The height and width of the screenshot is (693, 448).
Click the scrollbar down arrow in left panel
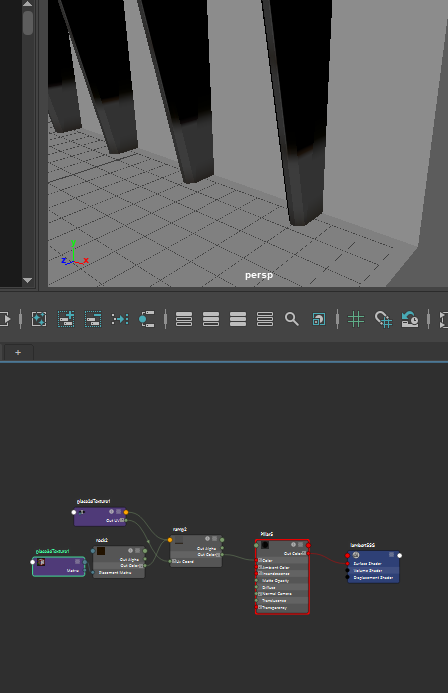27,280
